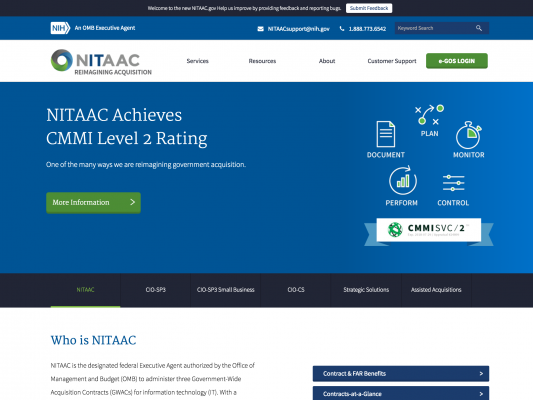Click the CMMI SVC/2 badge
Image resolution: width=533 pixels, height=400 pixels.
tap(429, 230)
